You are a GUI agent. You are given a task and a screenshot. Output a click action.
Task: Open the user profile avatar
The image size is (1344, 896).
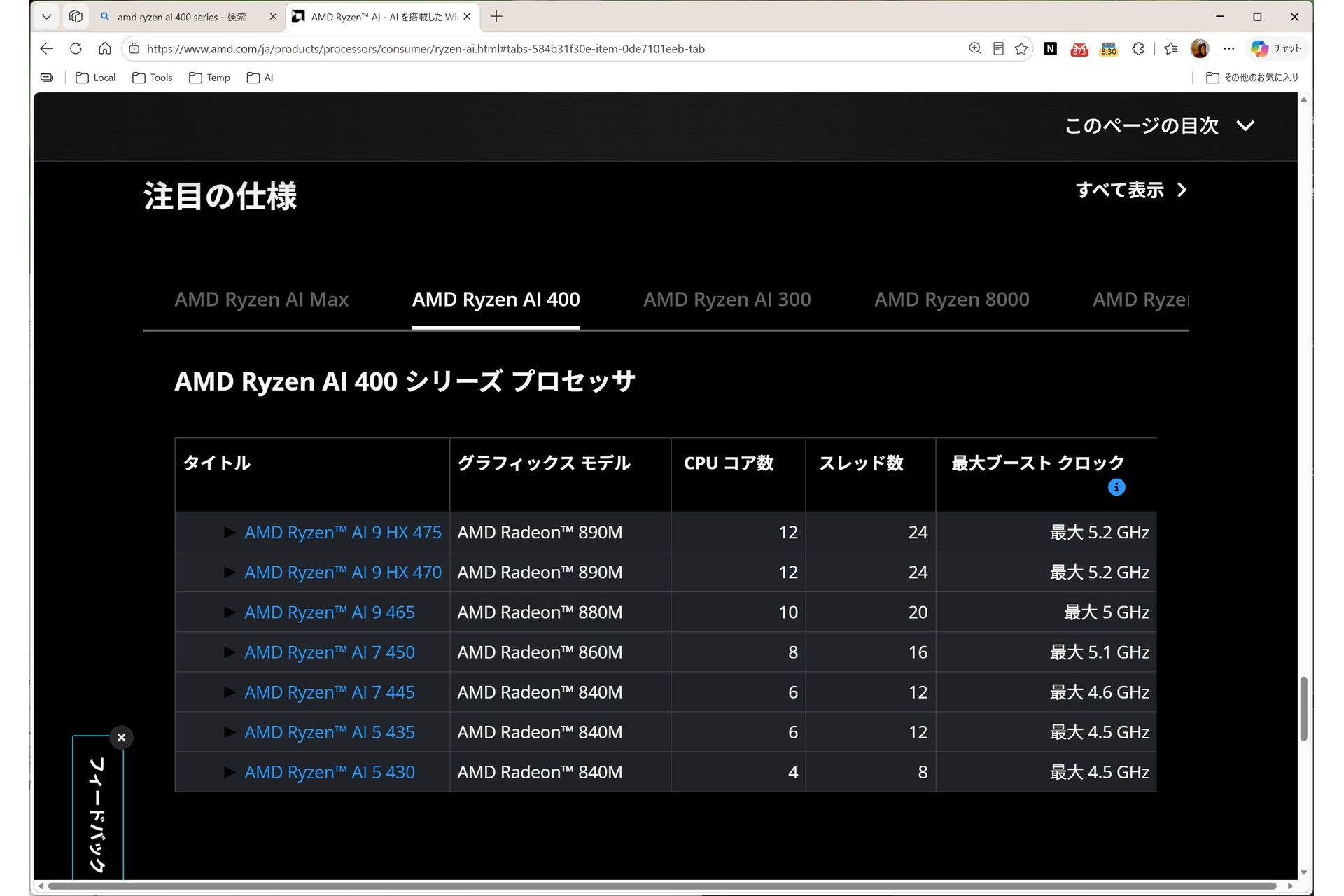(x=1200, y=49)
